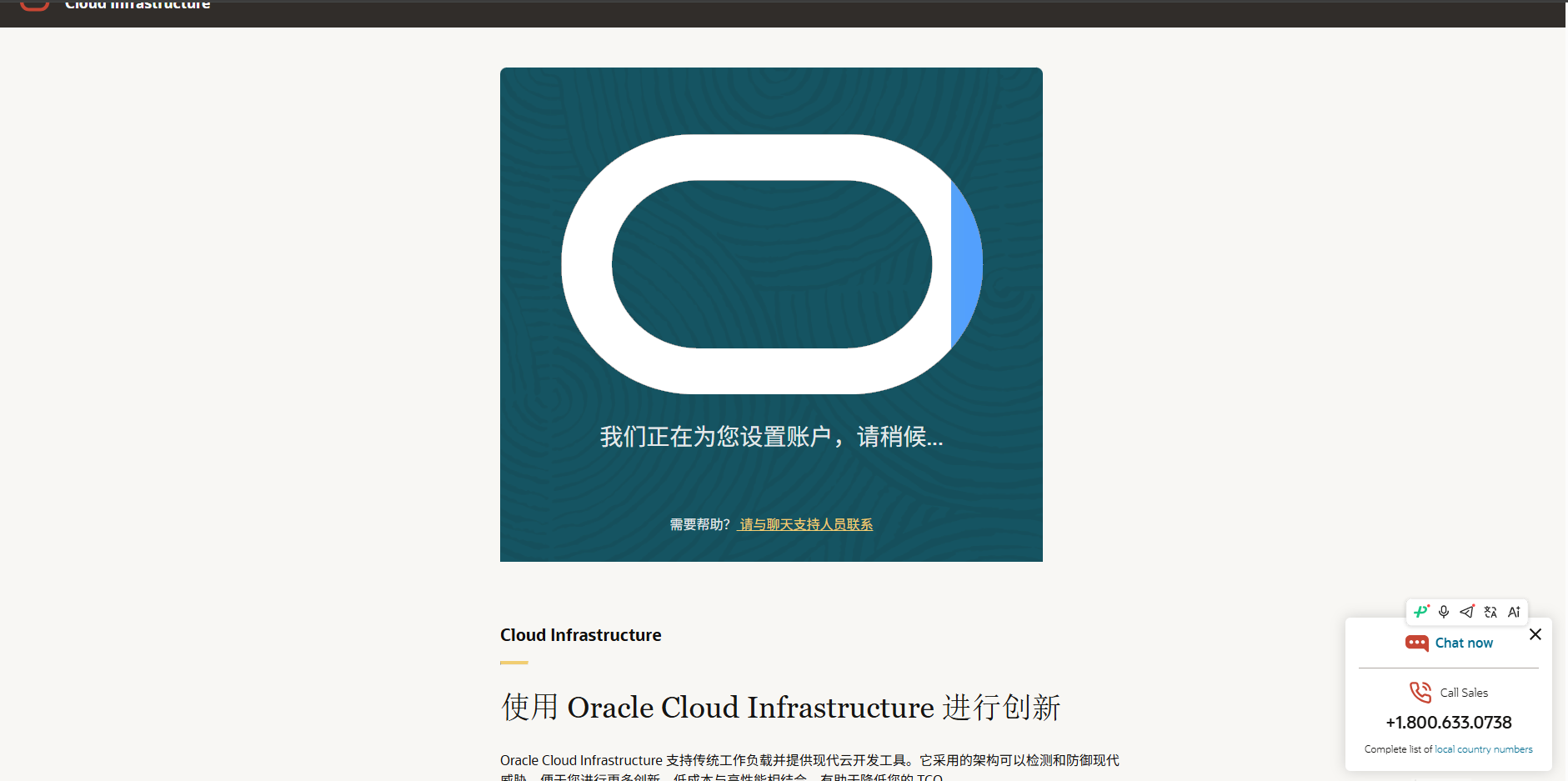Click the AI icon in floating toolbar
The image size is (1568, 781).
[1514, 612]
